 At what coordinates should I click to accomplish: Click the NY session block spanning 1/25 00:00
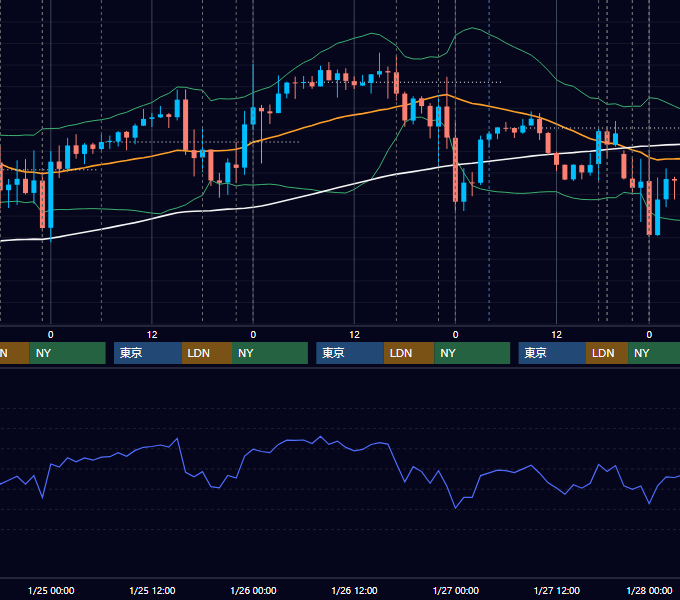pyautogui.click(x=68, y=353)
